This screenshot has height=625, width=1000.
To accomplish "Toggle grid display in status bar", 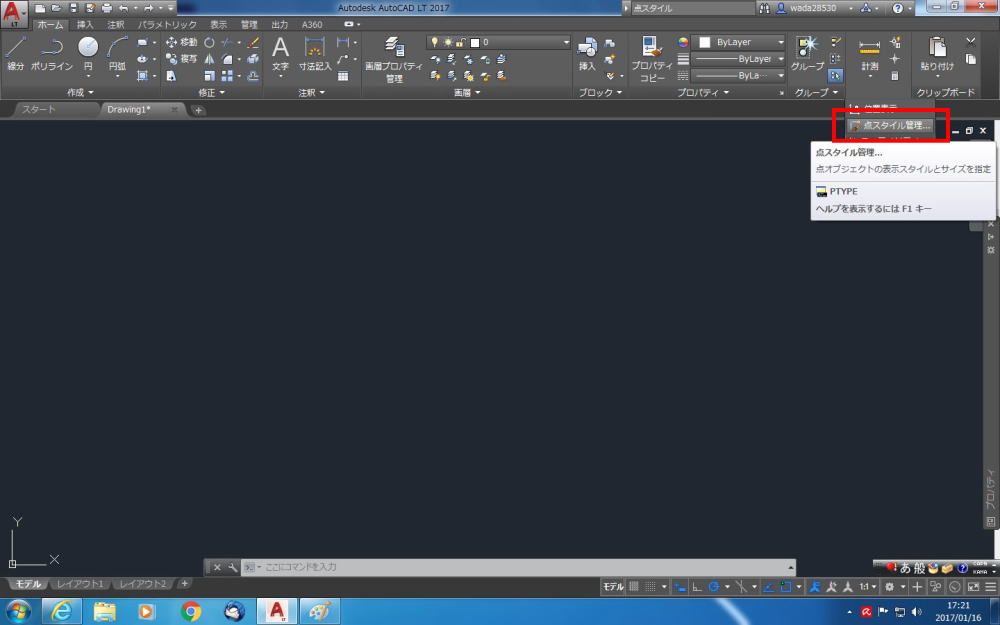I will [x=634, y=587].
